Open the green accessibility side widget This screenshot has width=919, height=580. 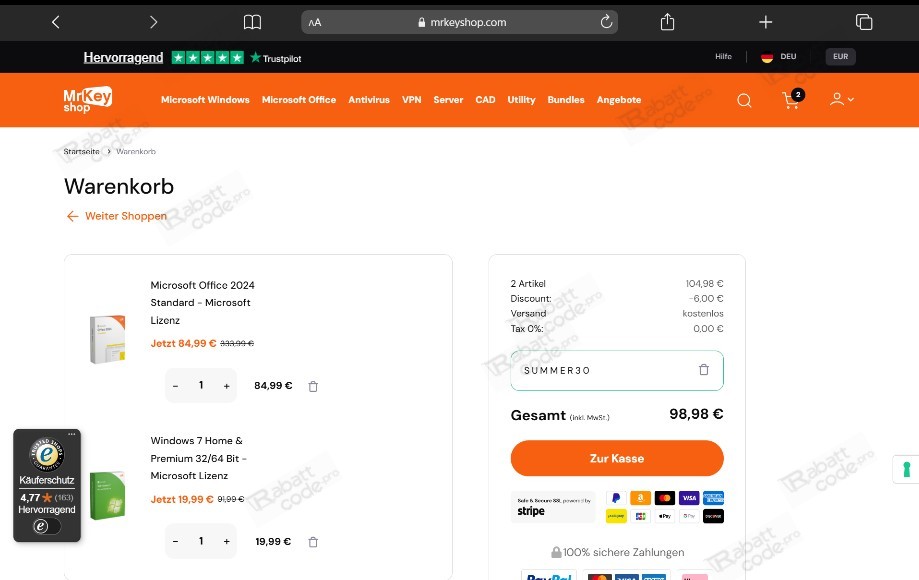906,469
